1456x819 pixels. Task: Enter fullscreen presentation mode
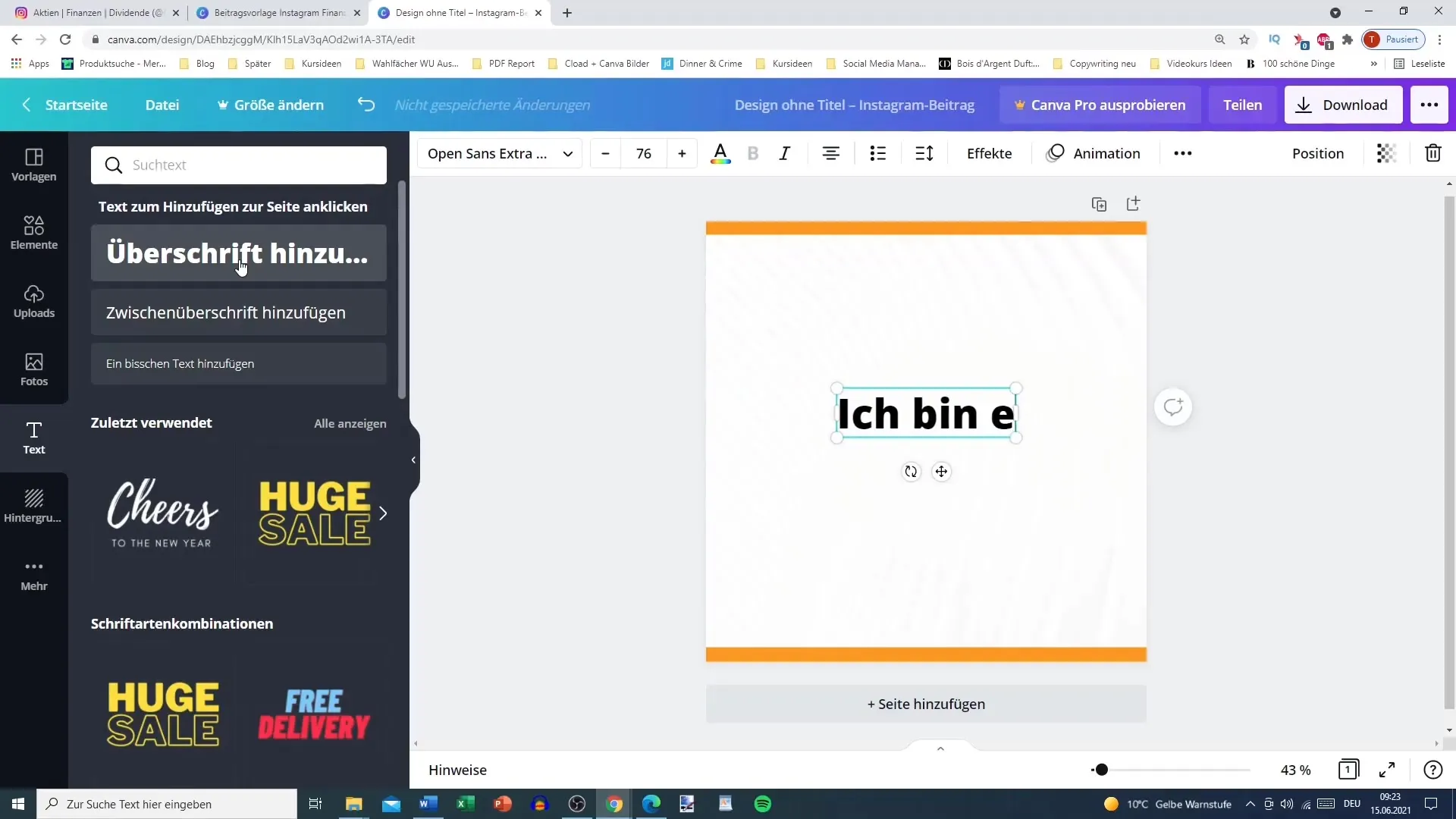pos(1387,770)
